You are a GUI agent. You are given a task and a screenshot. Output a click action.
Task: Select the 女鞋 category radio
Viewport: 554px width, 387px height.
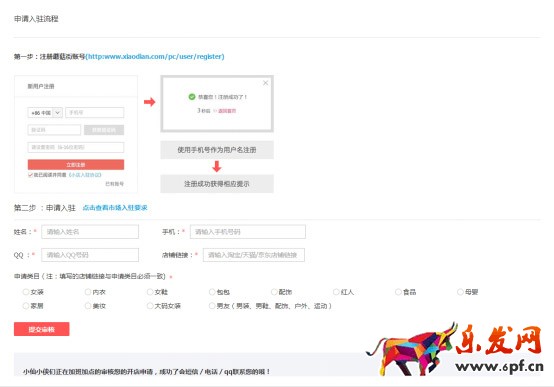point(150,292)
